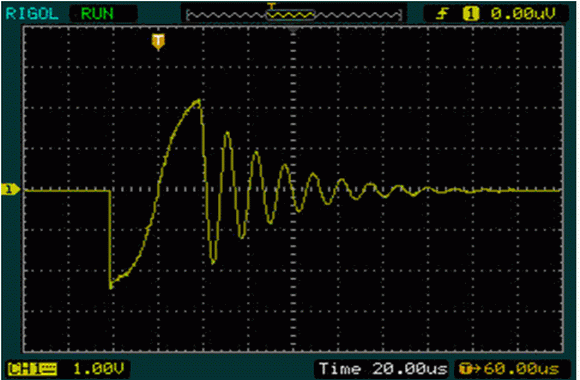
Task: Click the highest positive peak of waveform
Action: [199, 100]
